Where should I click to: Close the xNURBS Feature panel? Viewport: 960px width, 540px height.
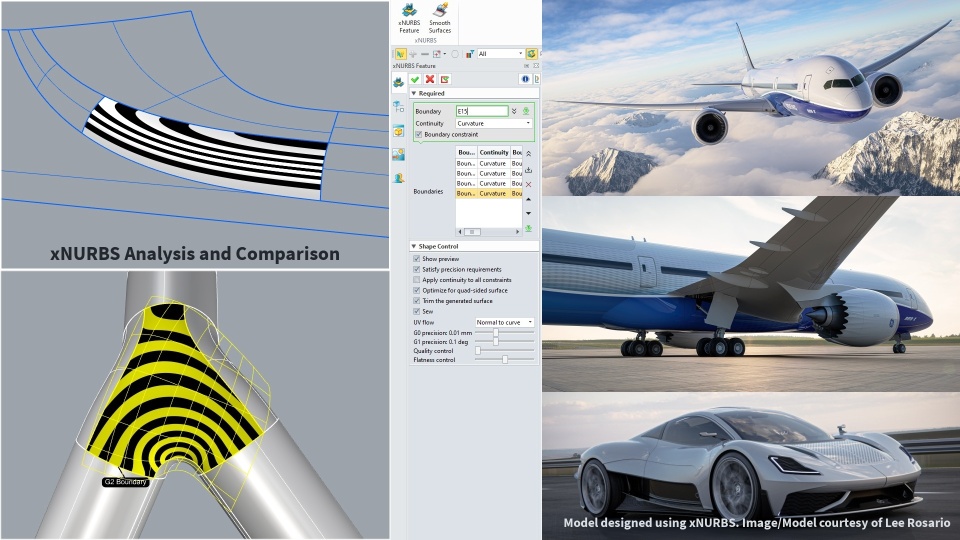(x=536, y=66)
